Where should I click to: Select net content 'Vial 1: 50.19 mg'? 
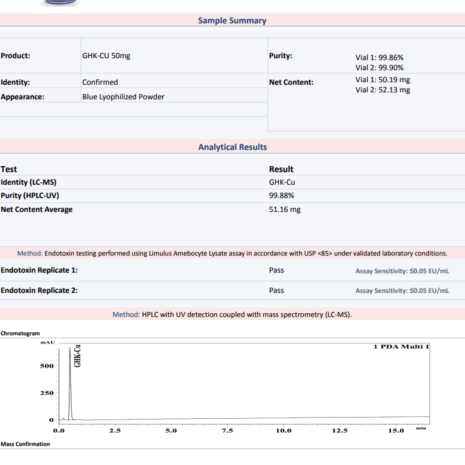click(383, 80)
